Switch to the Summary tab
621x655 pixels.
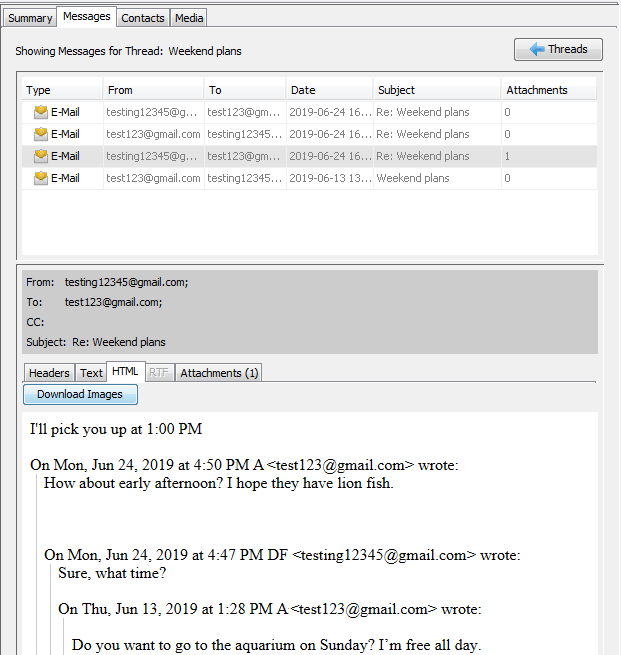tap(30, 18)
